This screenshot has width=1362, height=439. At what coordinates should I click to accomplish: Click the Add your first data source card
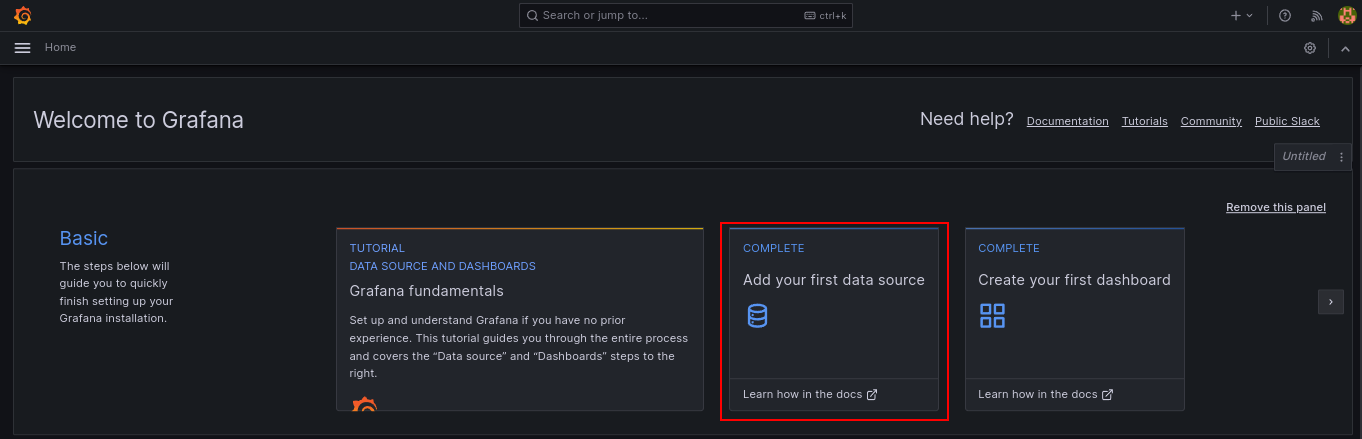pos(834,319)
